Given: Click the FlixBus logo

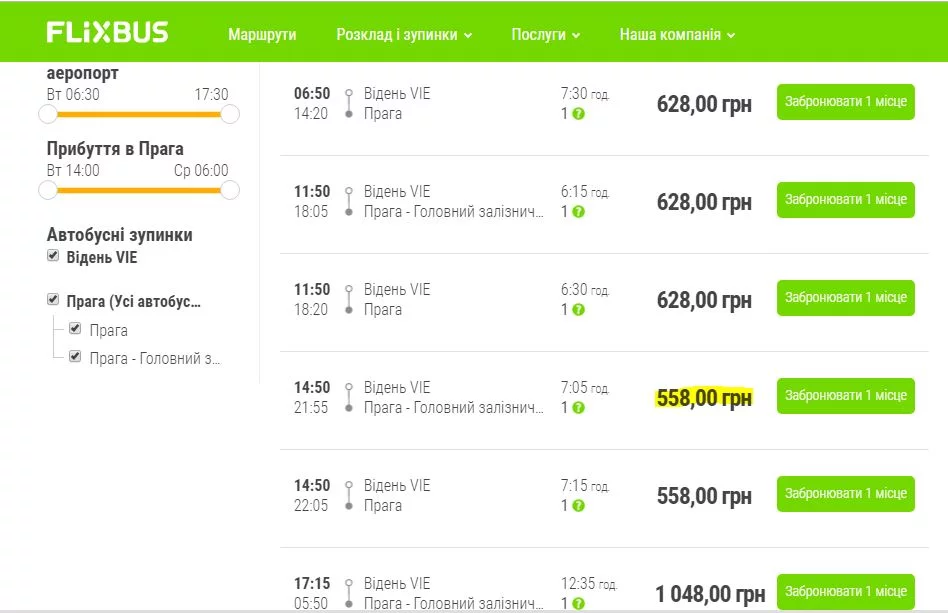Looking at the screenshot, I should (107, 32).
